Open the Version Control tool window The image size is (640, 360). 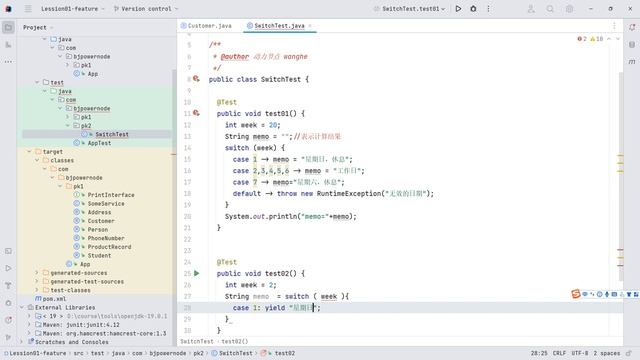click(8, 338)
